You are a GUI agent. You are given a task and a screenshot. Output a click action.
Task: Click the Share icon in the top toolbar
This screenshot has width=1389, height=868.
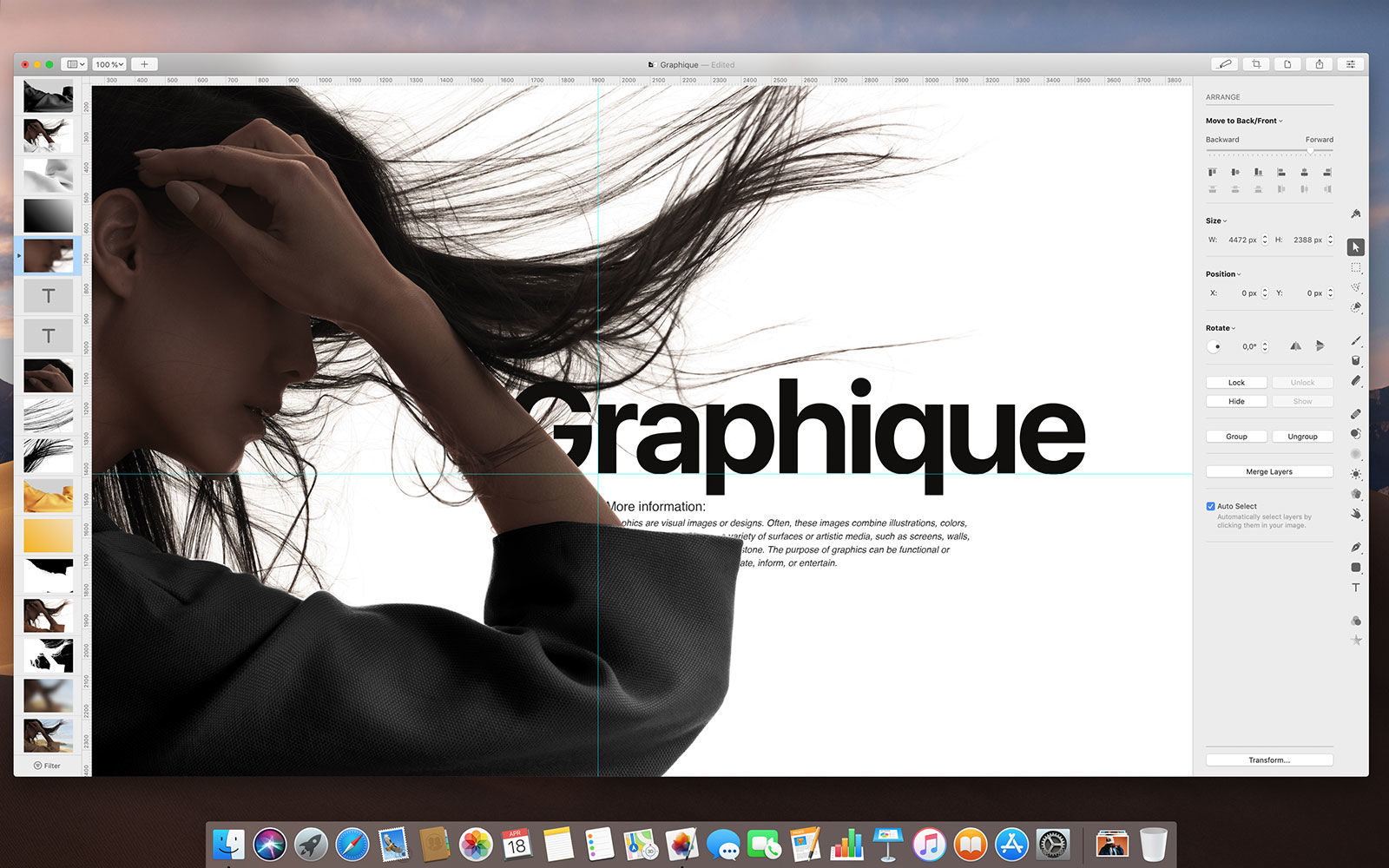(1319, 63)
